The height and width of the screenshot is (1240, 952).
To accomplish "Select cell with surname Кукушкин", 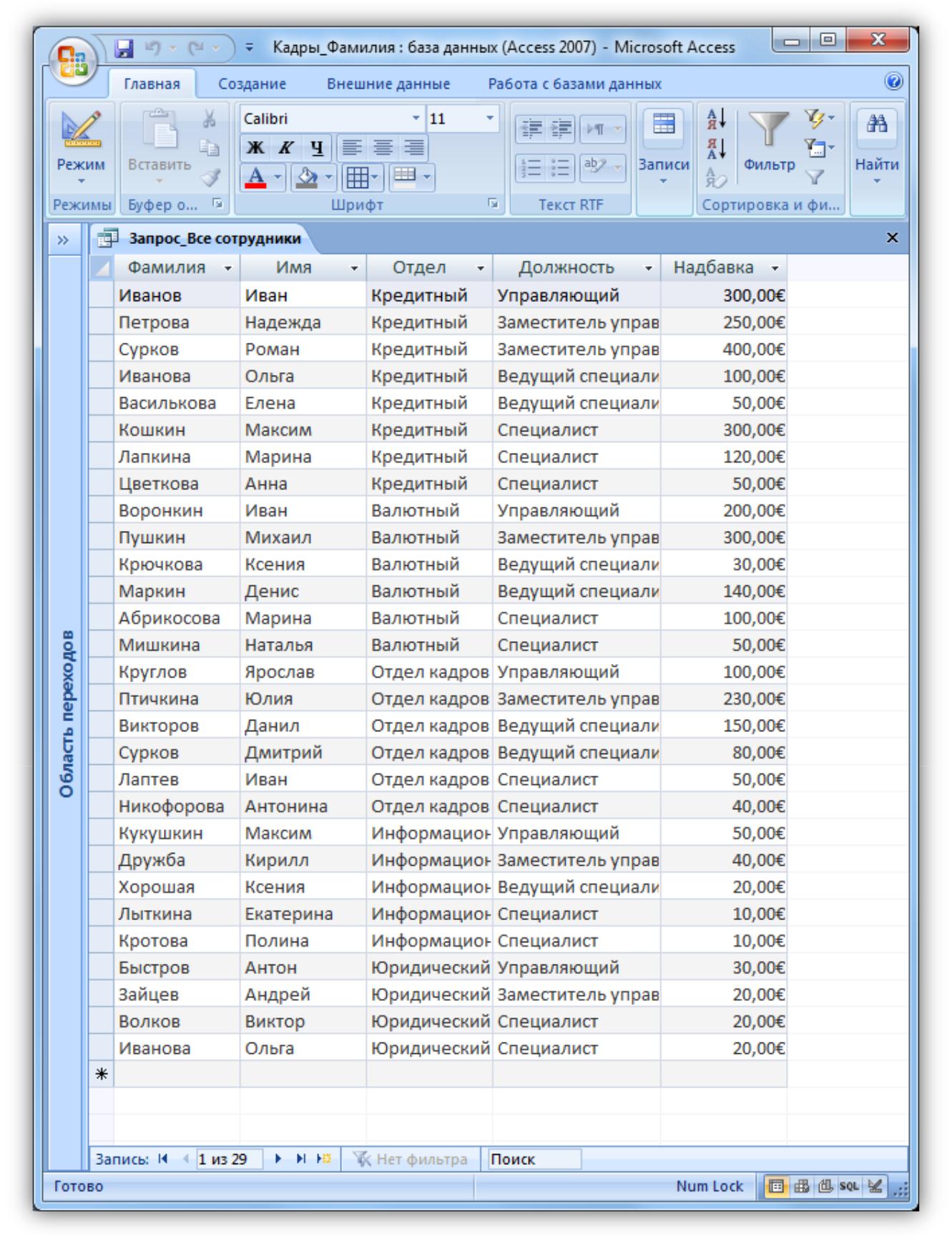I will (x=177, y=834).
